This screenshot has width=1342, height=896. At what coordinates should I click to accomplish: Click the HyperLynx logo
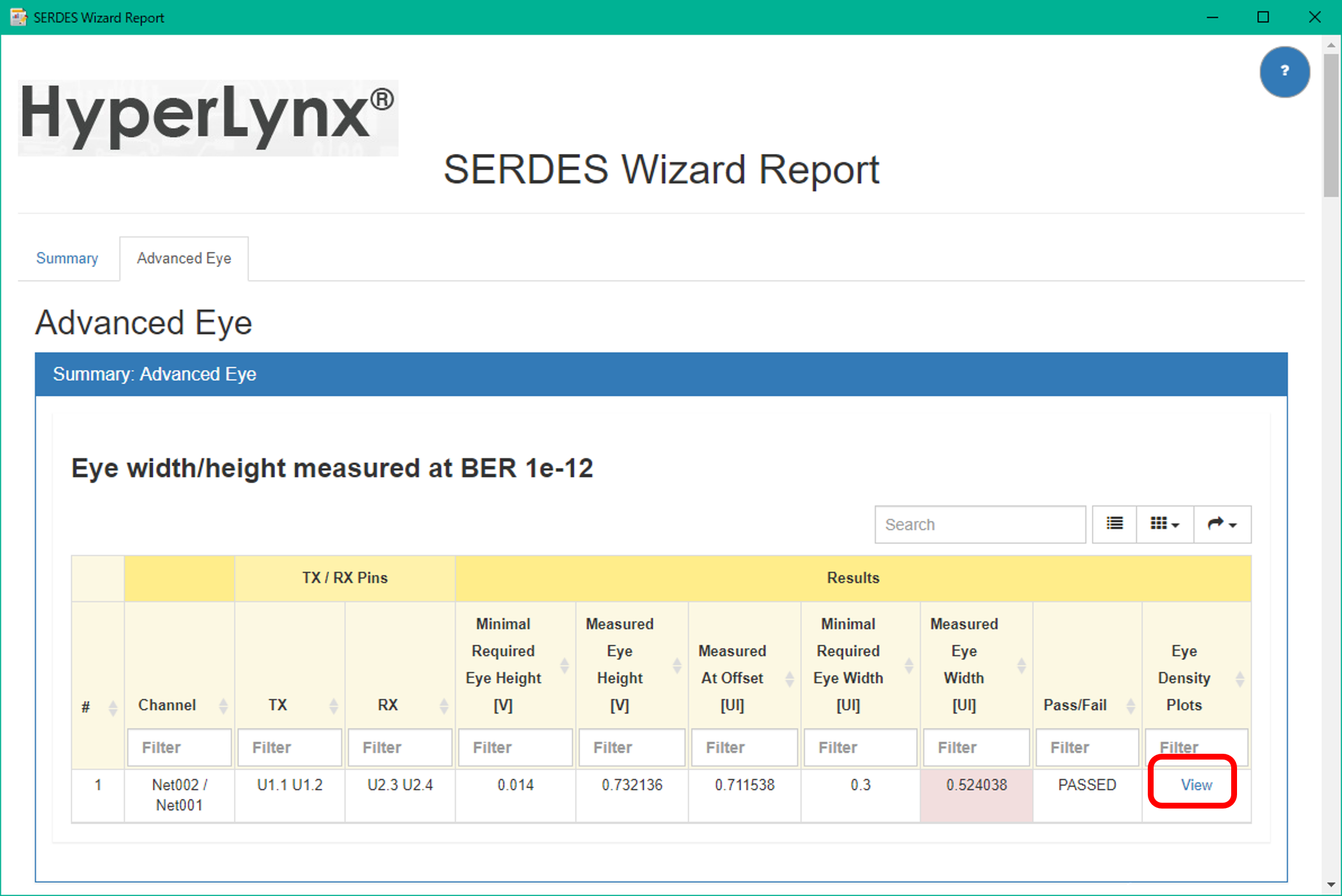(x=208, y=118)
